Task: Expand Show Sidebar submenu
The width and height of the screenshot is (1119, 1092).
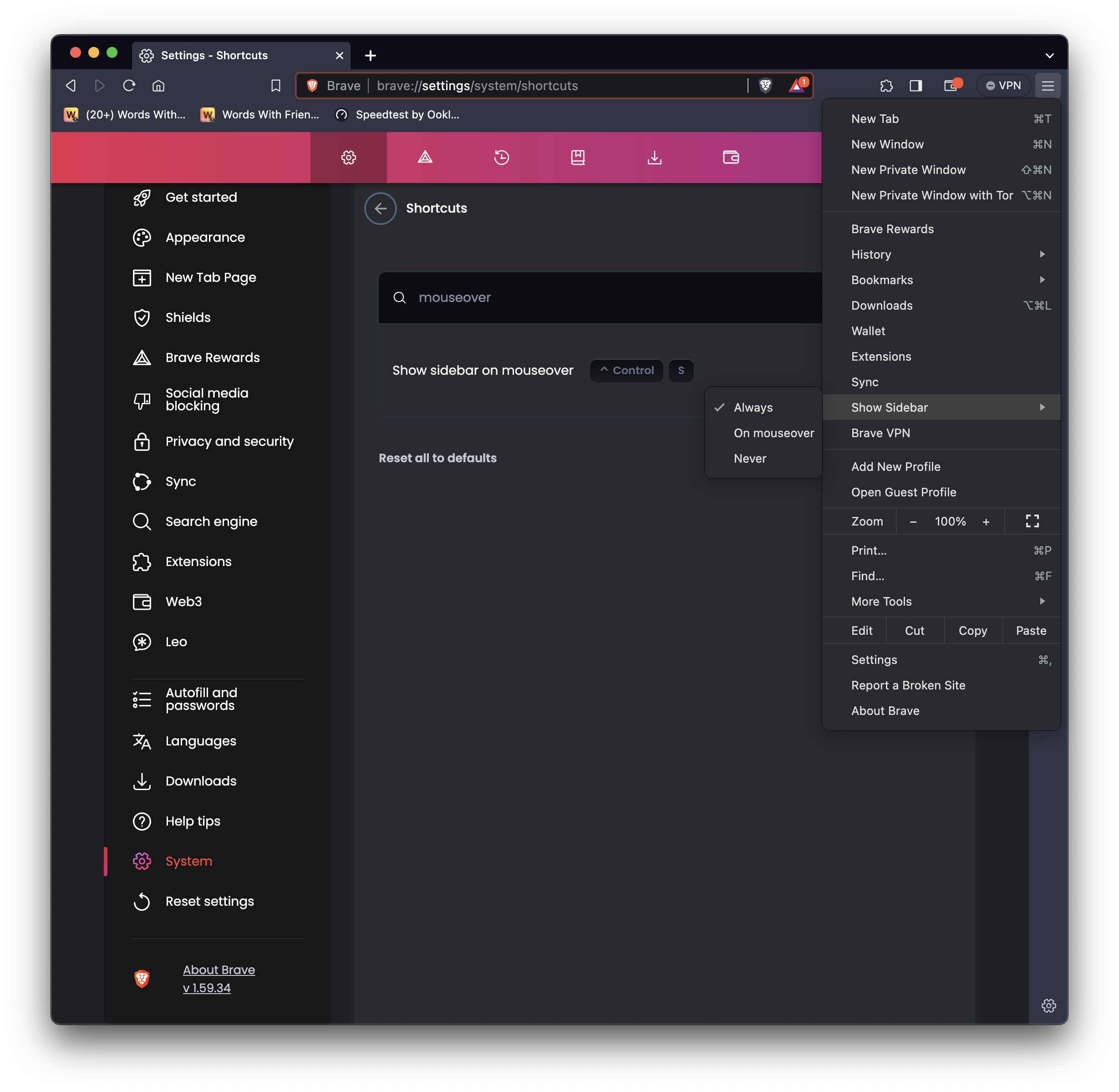Action: pyautogui.click(x=941, y=407)
